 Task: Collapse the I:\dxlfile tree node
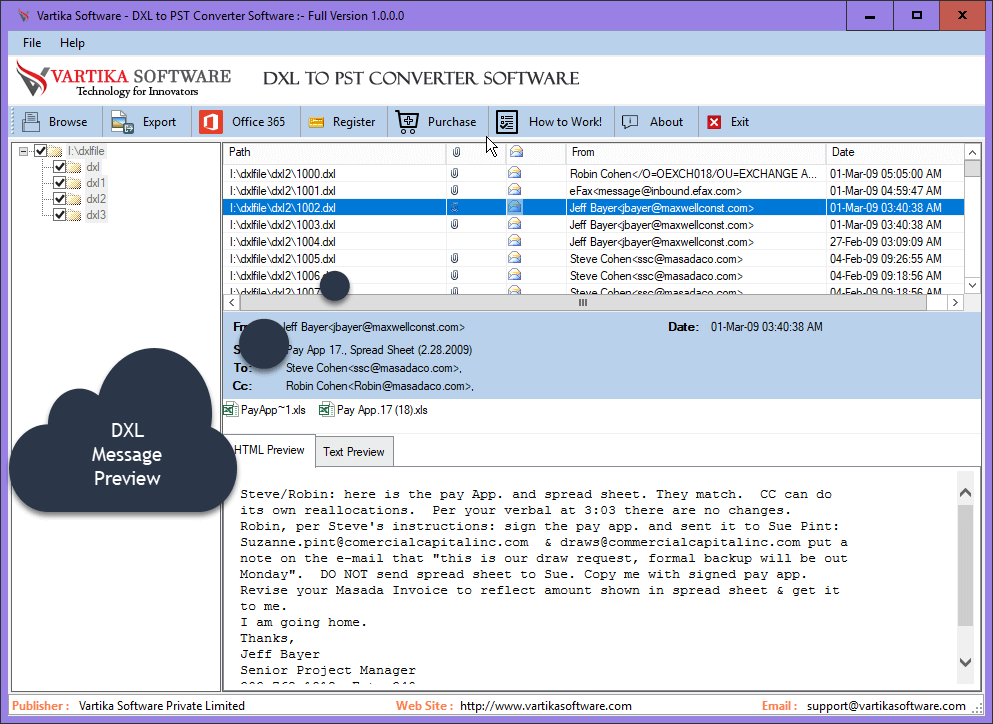[23, 151]
